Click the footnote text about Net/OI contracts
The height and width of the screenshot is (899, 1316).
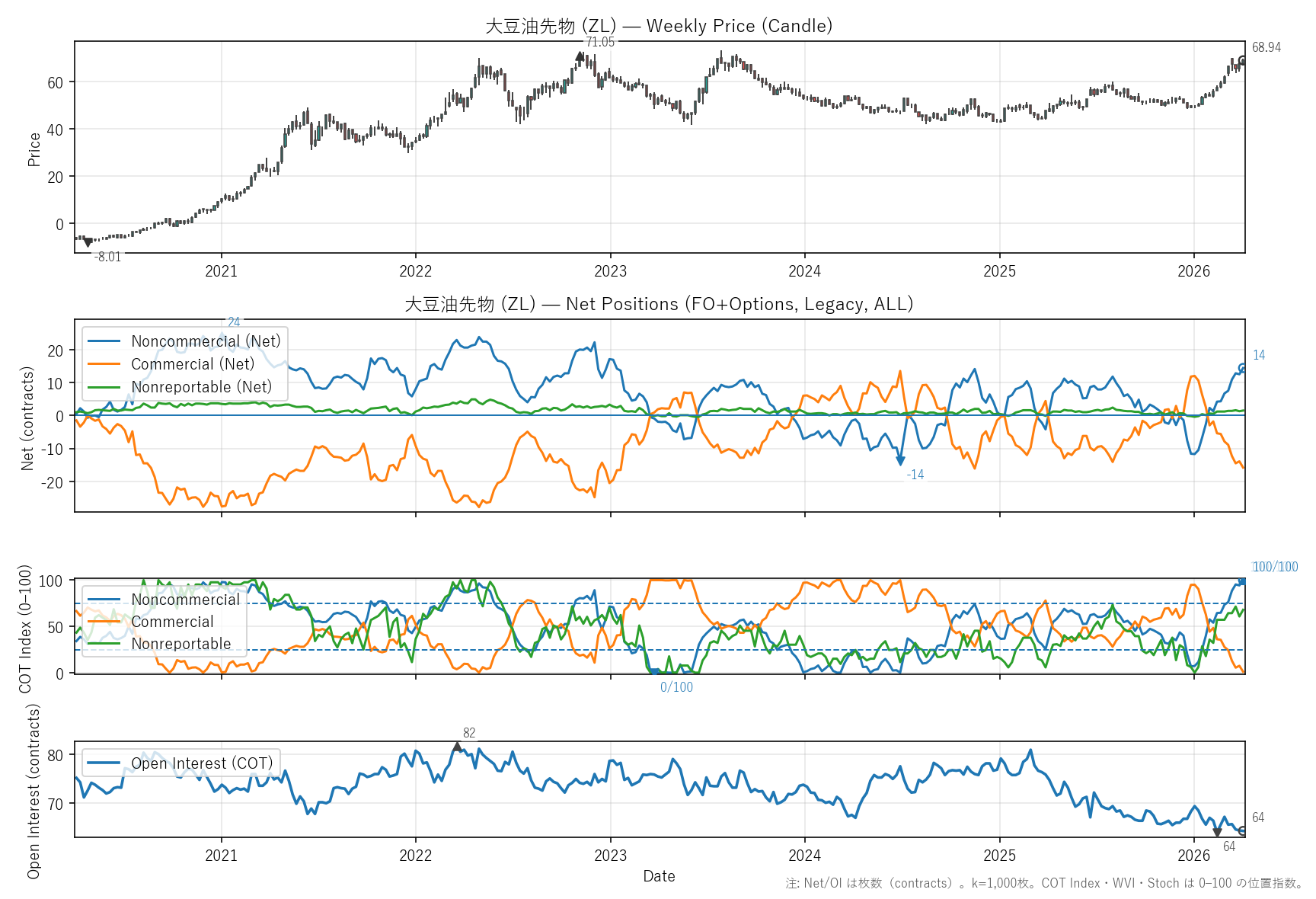[1044, 883]
